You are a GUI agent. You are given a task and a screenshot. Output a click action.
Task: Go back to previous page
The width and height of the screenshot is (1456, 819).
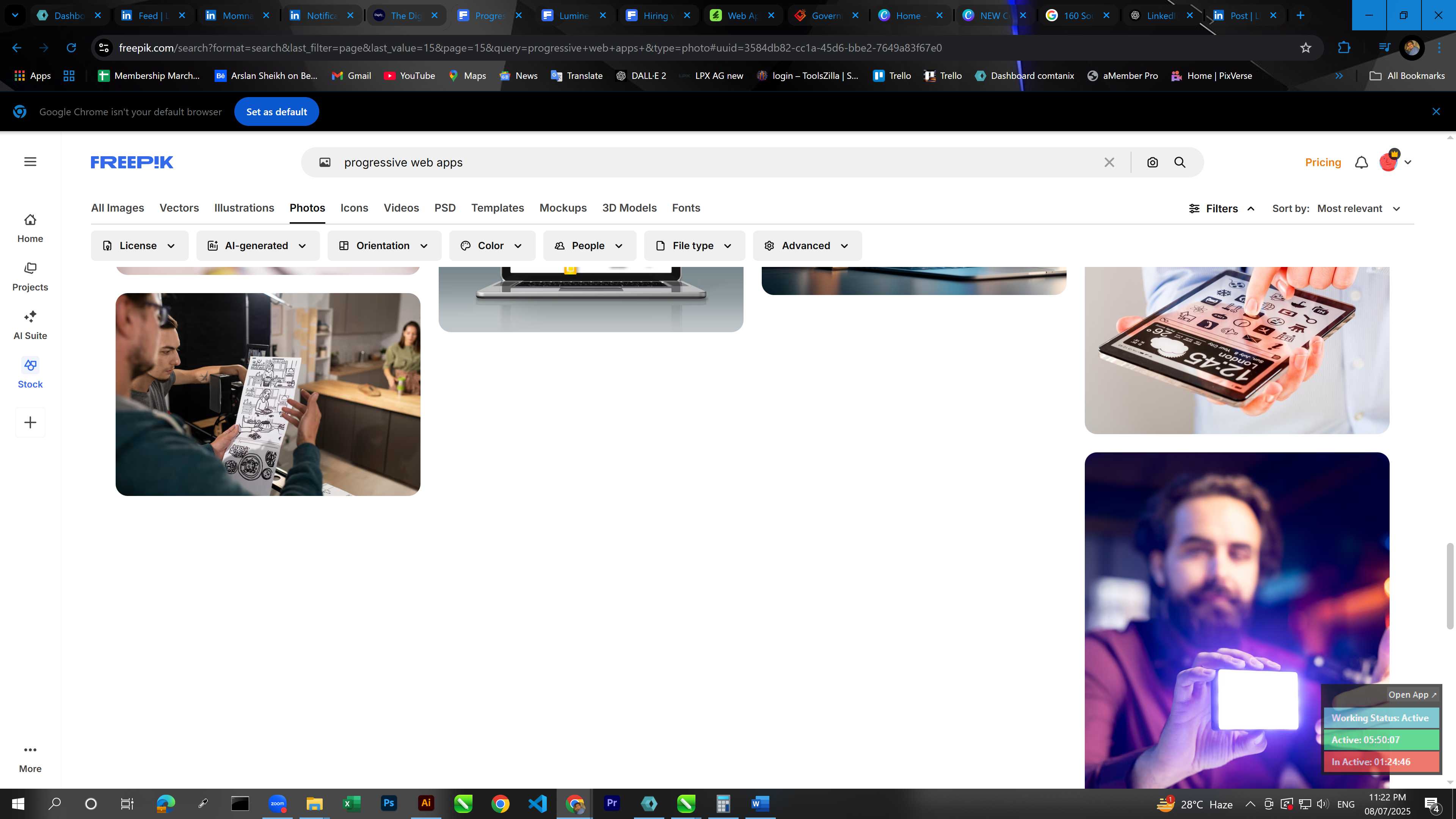17,47
